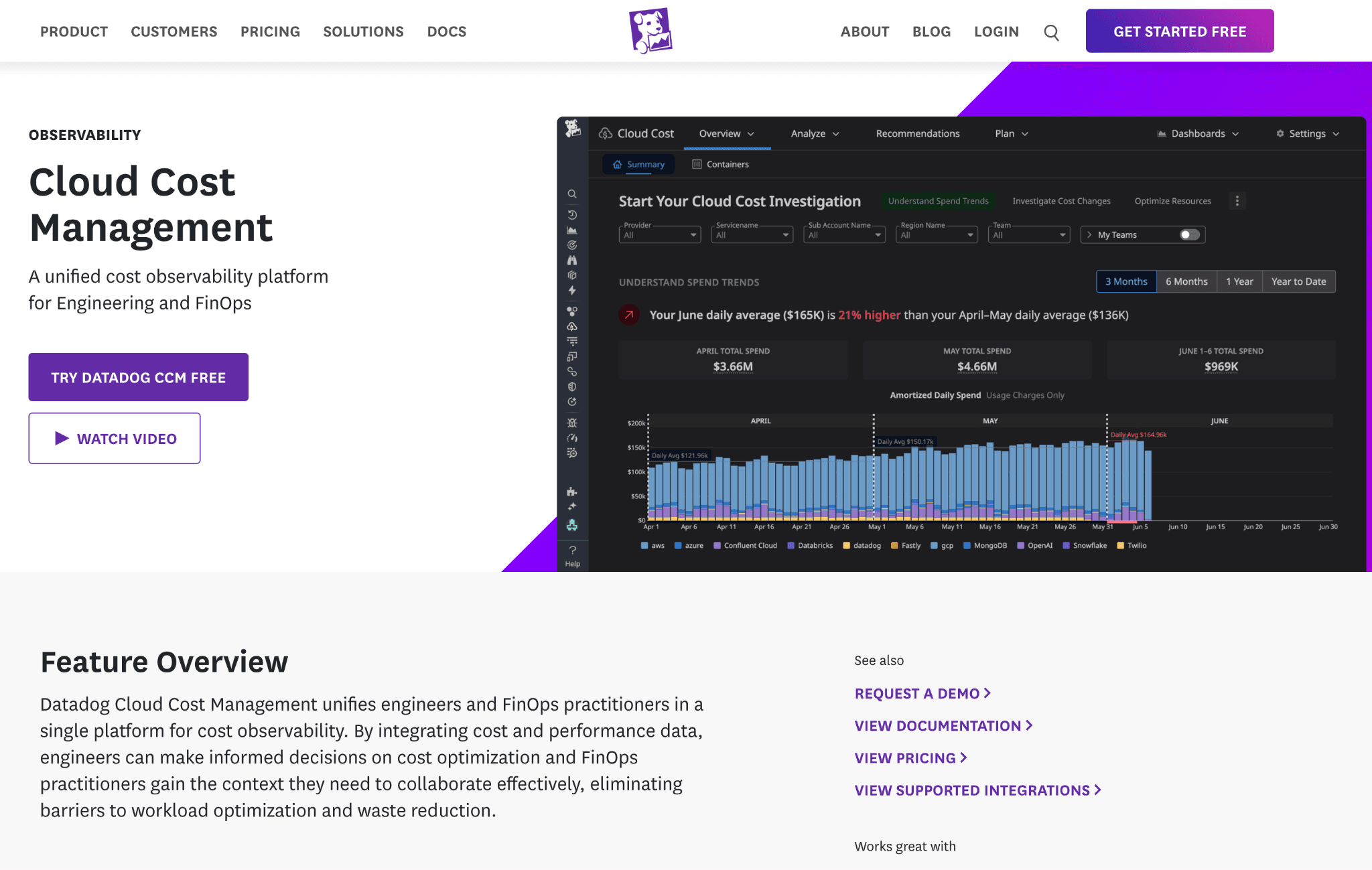
Task: Click the three hexagons icon in the sidebar
Action: pos(572,311)
